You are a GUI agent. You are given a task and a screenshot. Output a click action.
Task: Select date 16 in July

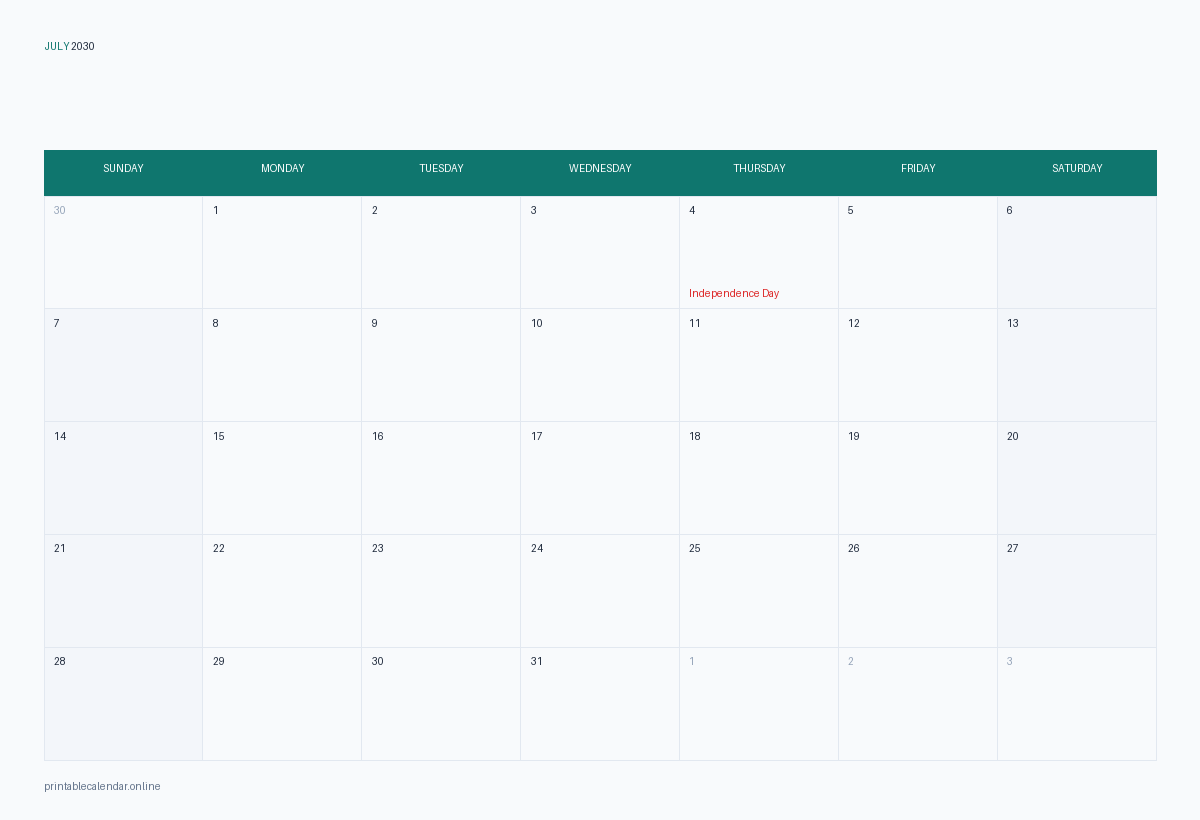pyautogui.click(x=441, y=478)
